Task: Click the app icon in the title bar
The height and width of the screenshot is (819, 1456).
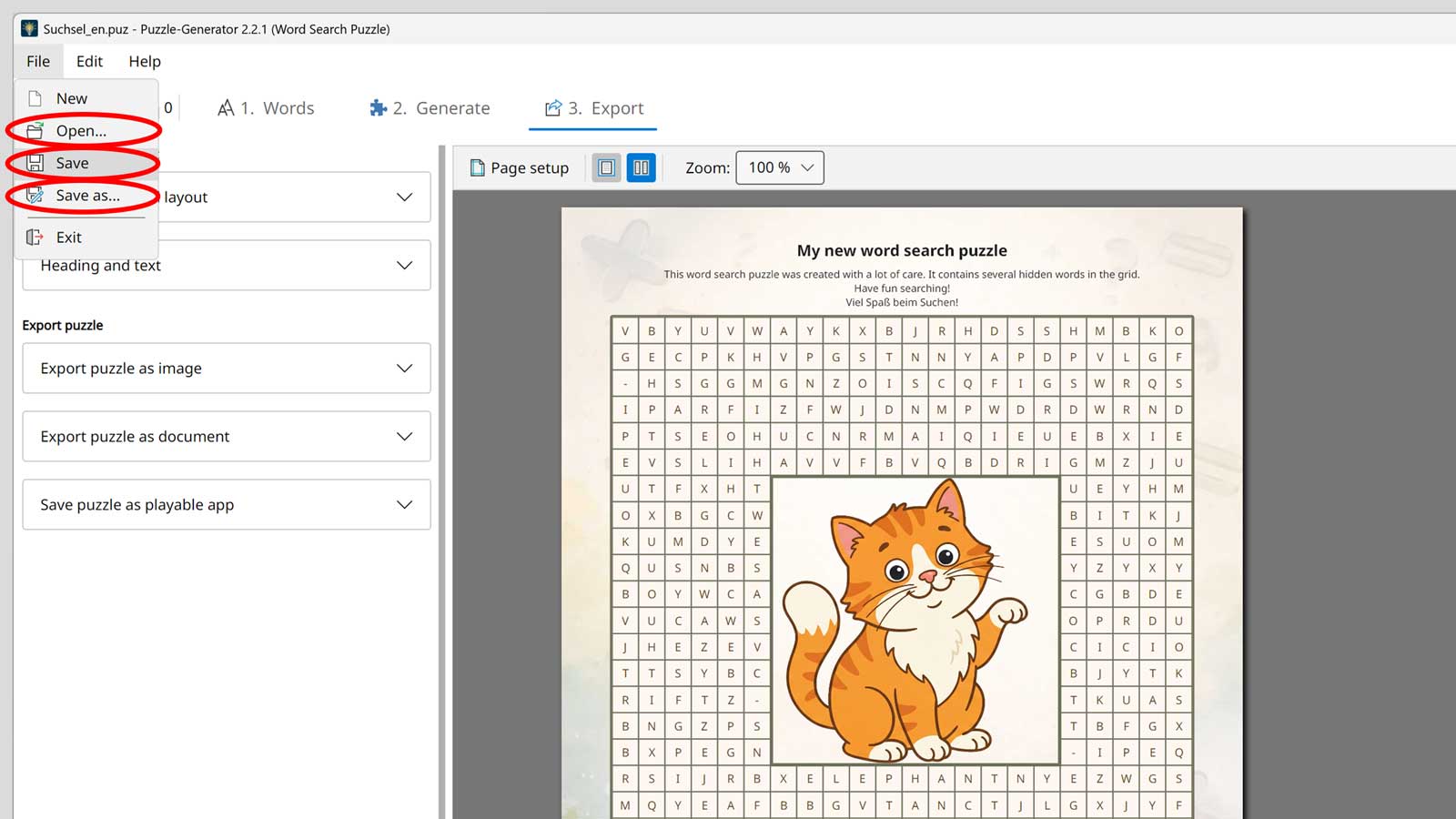Action: click(x=30, y=28)
